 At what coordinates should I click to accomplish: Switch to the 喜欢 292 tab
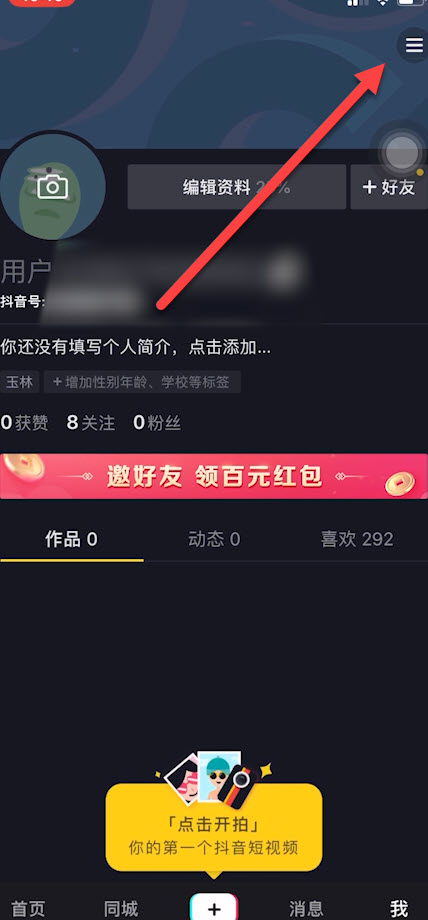pos(357,539)
